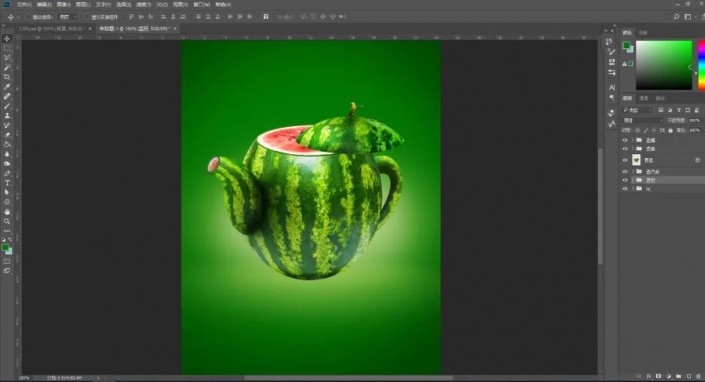Select the Healing Brush tool
The image size is (705, 382).
7,96
